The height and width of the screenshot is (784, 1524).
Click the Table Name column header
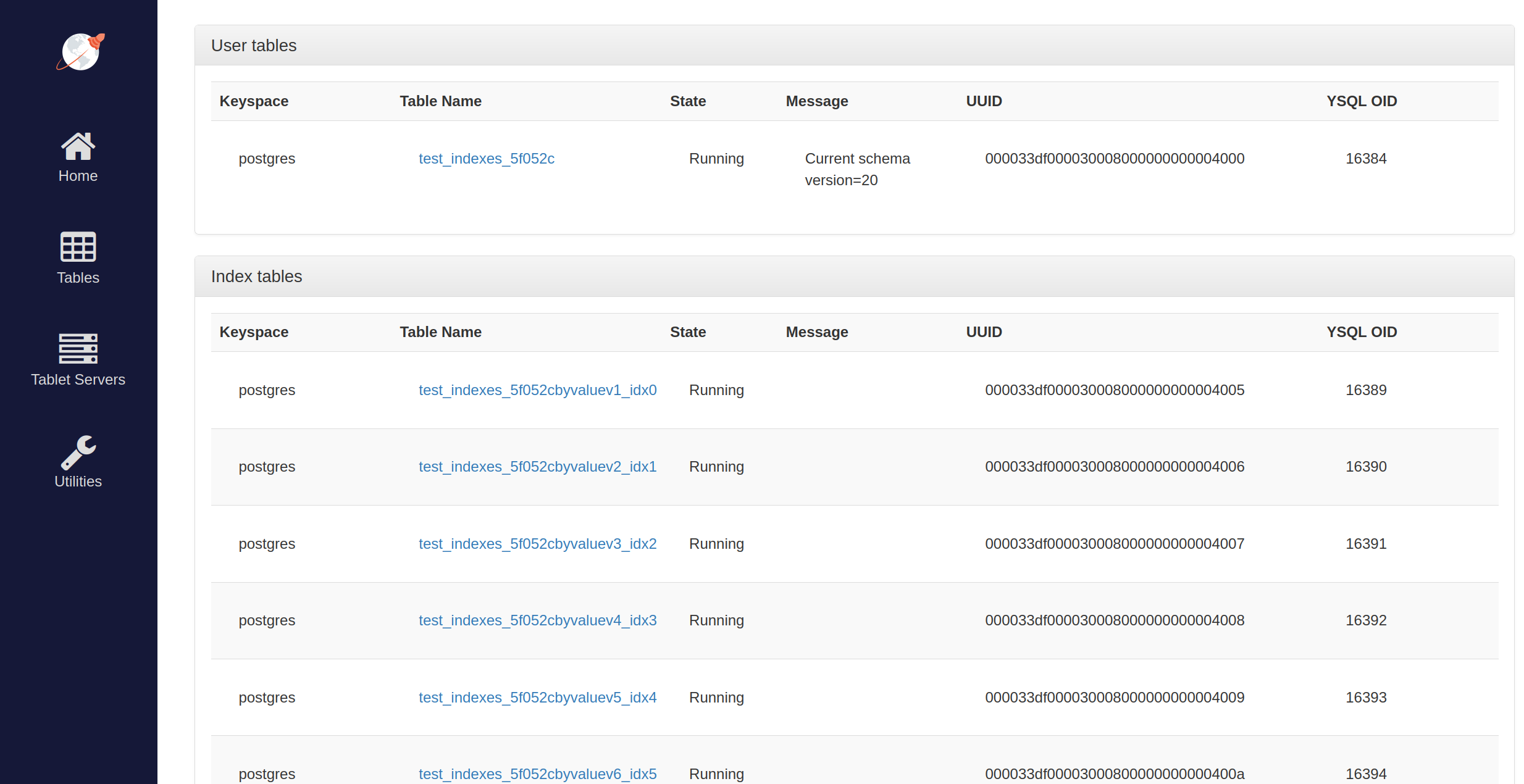(x=440, y=101)
